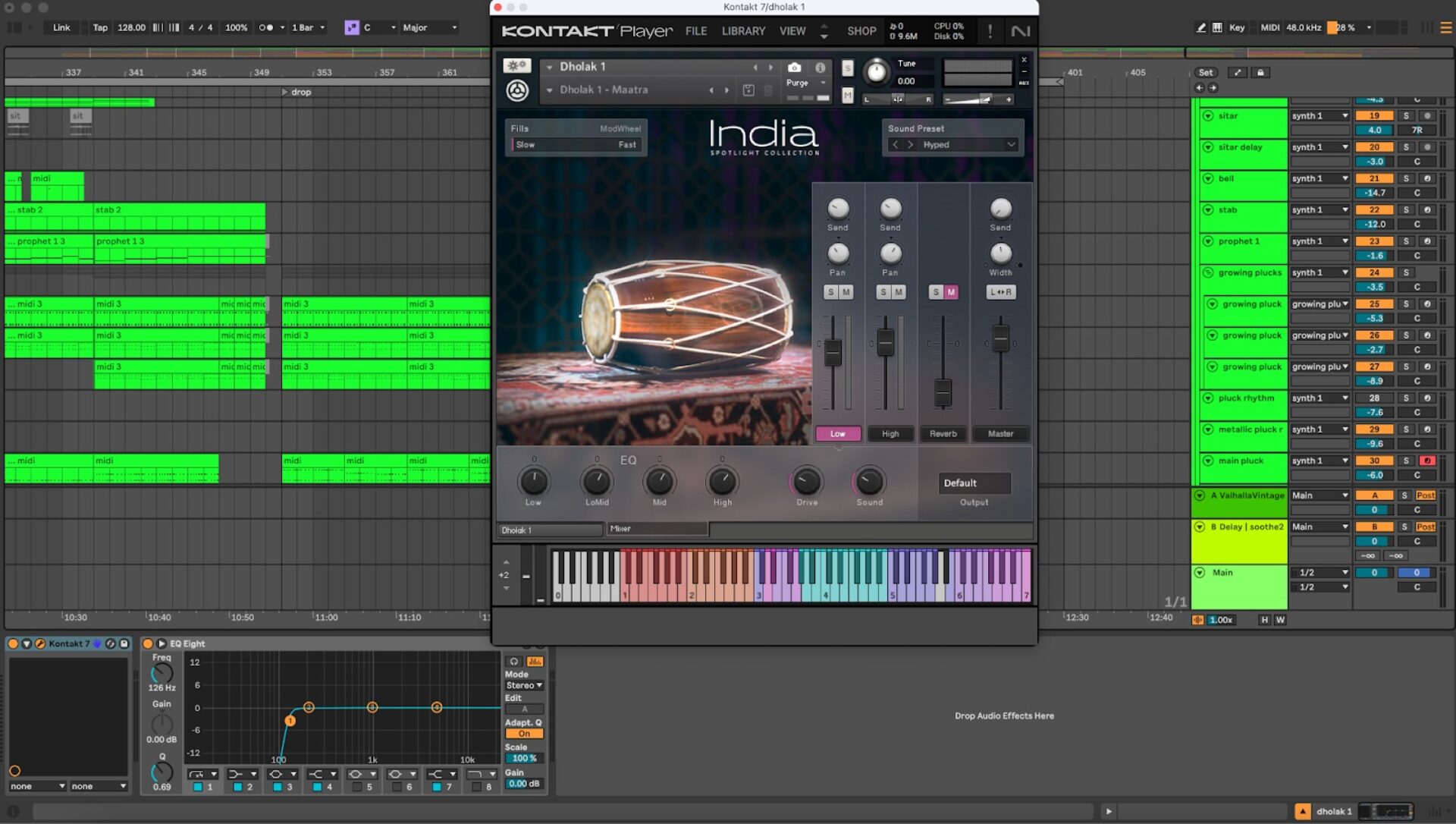Switch to the Mixer tab in Kontakt
This screenshot has width=1456, height=824.
[657, 529]
